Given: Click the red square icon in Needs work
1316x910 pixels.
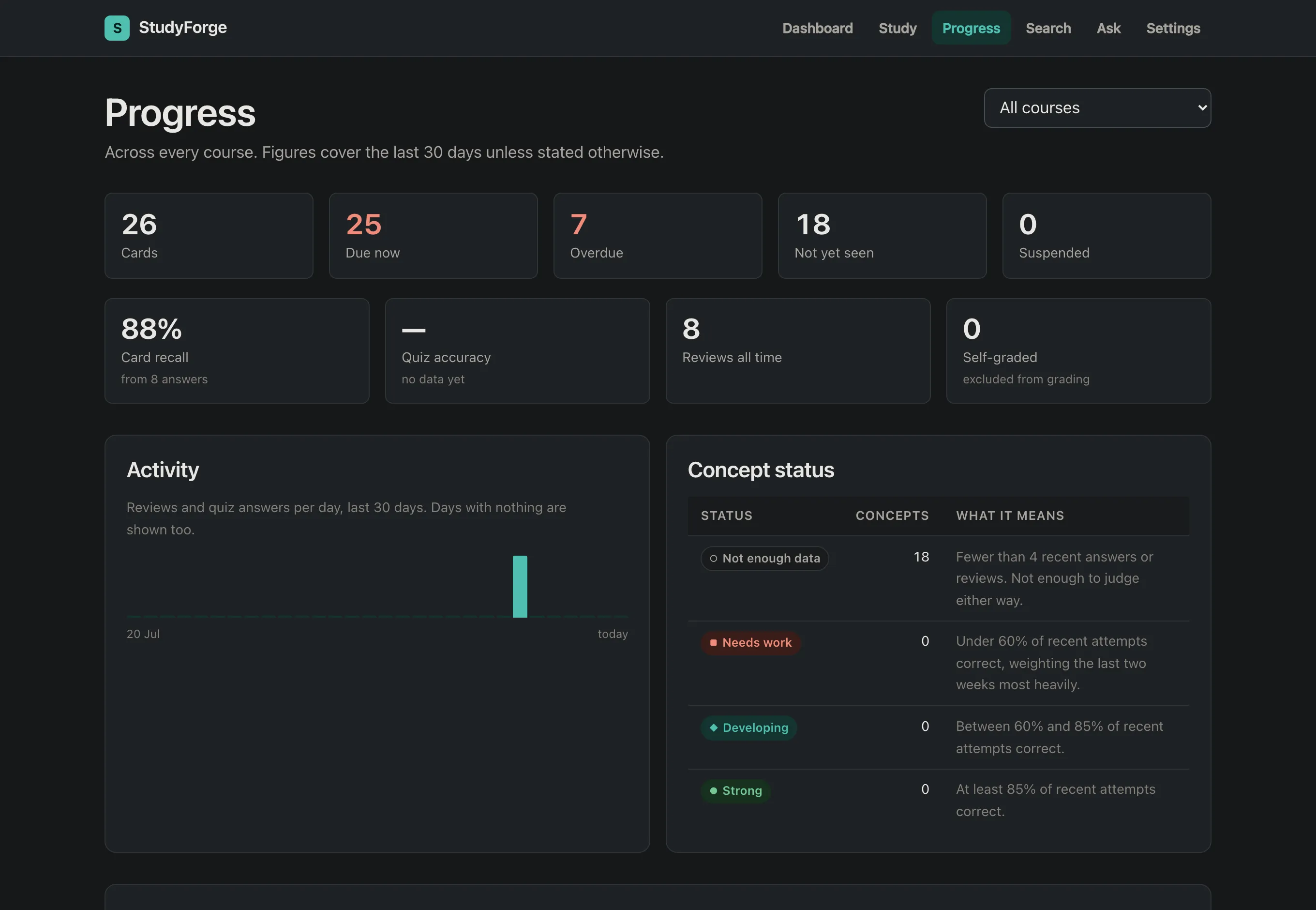Looking at the screenshot, I should coord(714,643).
